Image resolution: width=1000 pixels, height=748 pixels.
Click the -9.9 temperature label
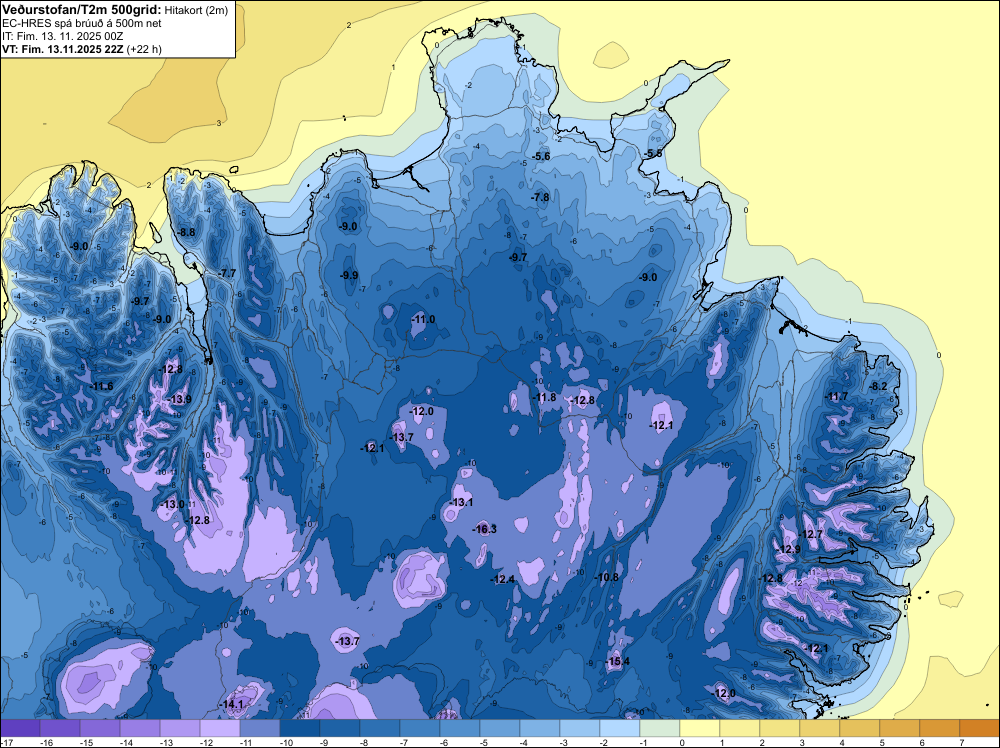coord(348,275)
